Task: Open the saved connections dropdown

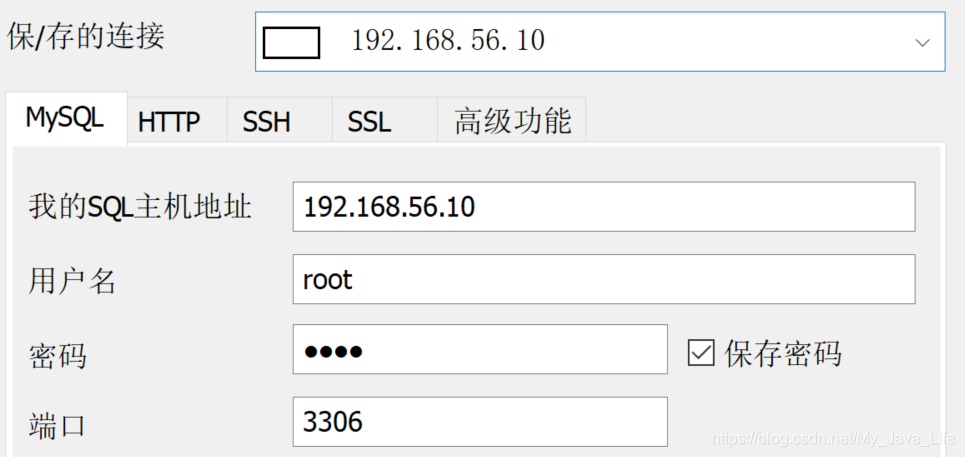Action: (x=600, y=41)
